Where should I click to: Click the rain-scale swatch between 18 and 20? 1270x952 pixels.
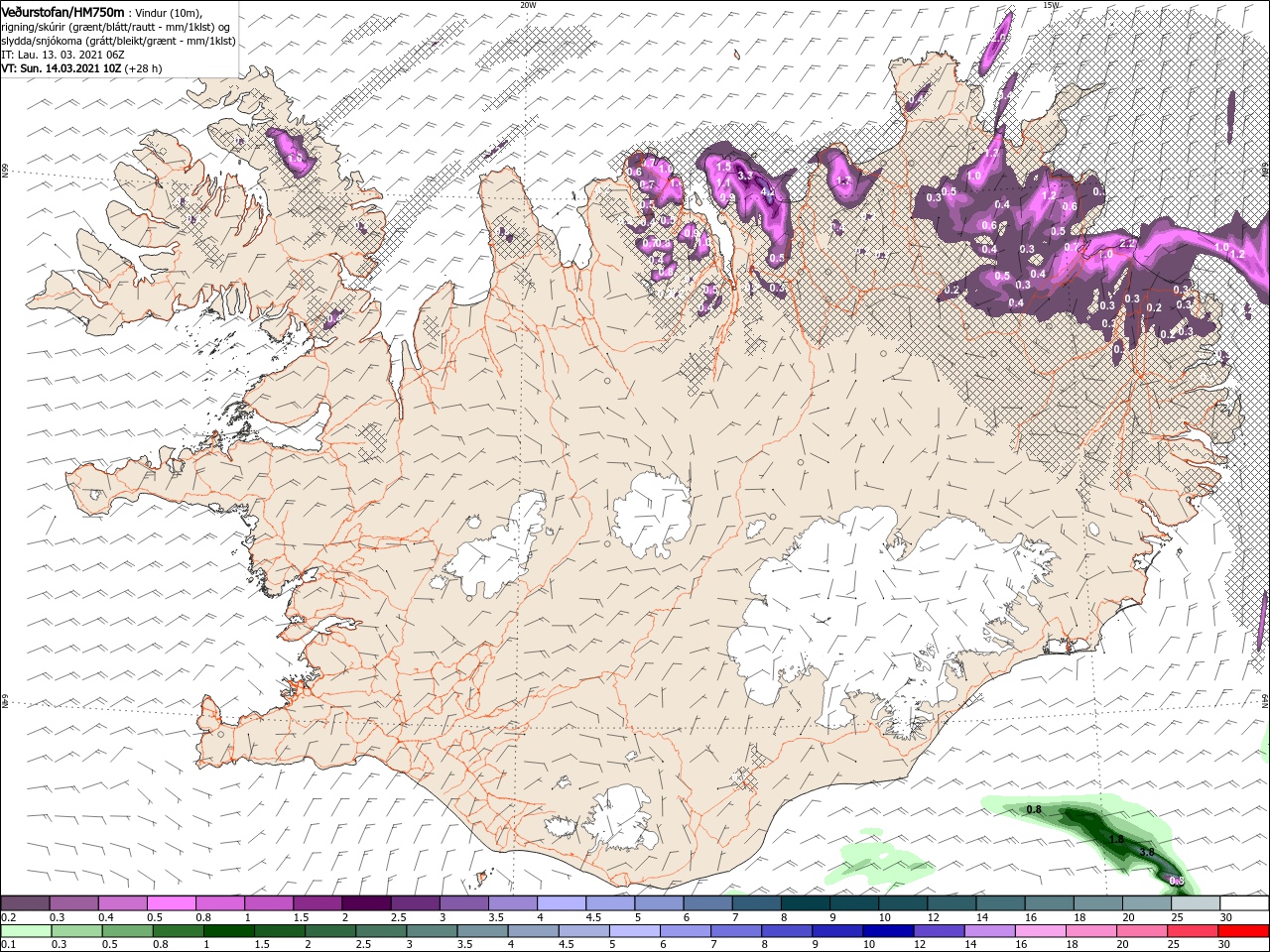click(x=1091, y=931)
